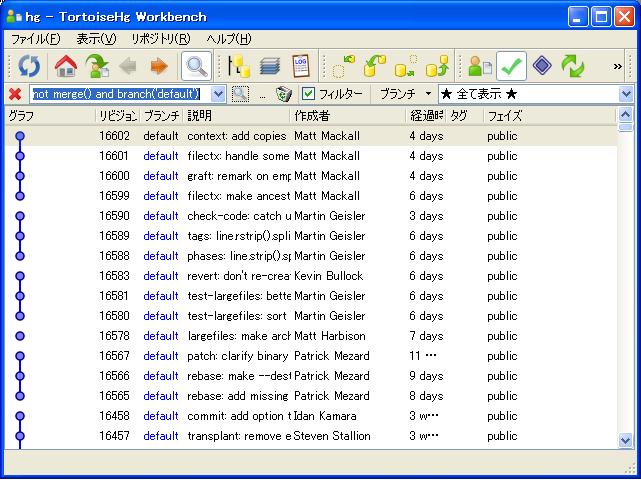Click the search magnifier beside revset field
This screenshot has height=480, width=641.
click(x=240, y=94)
